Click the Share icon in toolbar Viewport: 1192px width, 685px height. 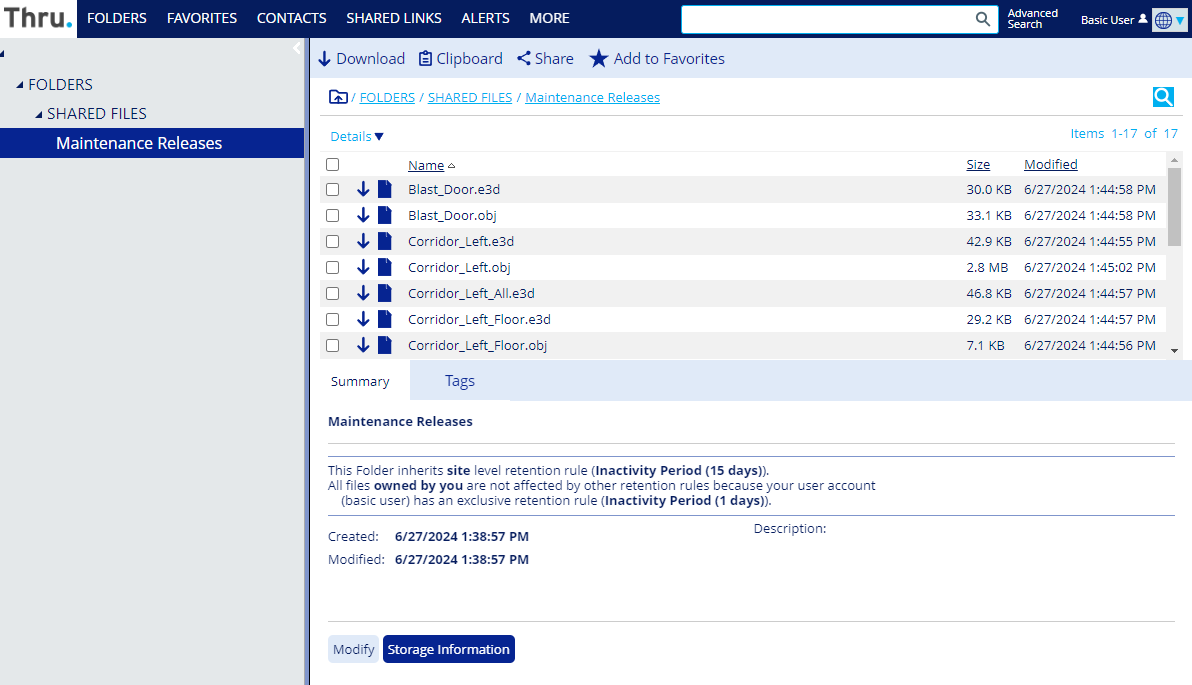click(523, 59)
